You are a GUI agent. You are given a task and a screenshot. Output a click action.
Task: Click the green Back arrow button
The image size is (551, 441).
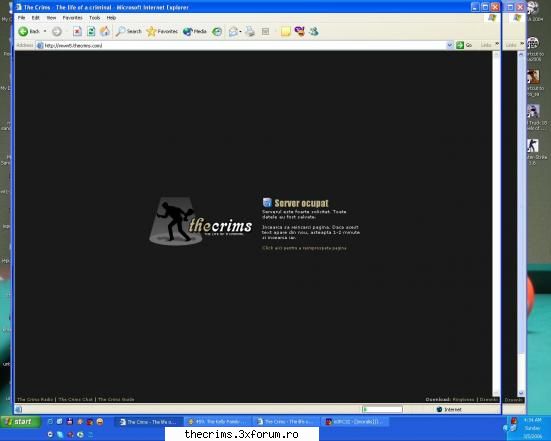[29, 32]
